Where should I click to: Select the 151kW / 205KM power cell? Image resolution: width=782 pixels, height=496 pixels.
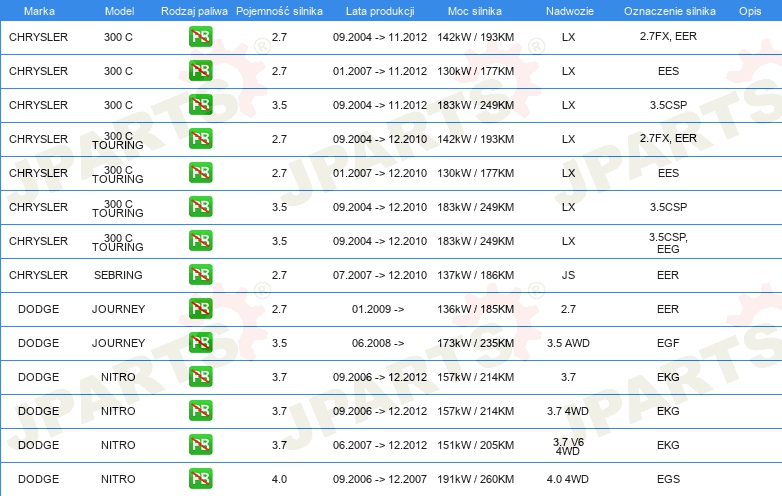click(x=476, y=445)
